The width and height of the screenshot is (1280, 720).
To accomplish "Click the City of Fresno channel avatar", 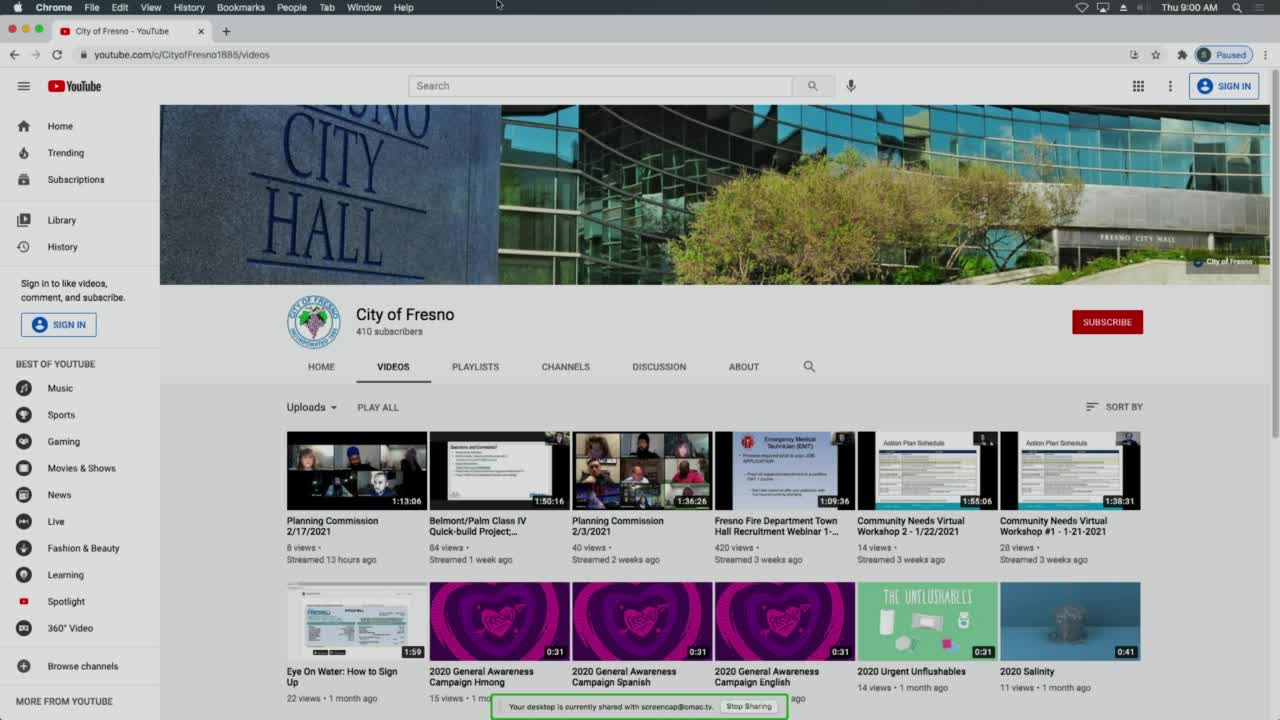I will (314, 322).
